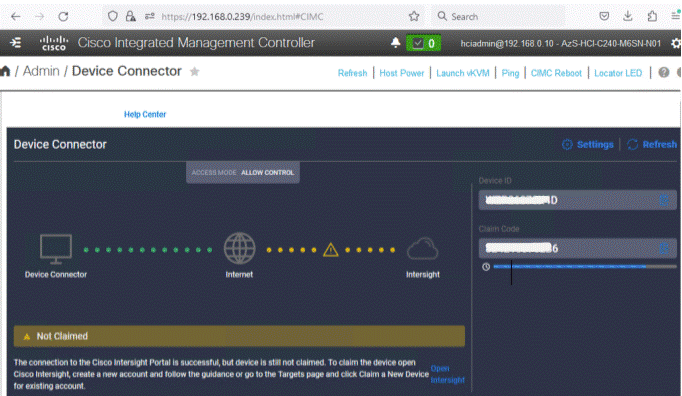The image size is (682, 396).
Task: Open the Help Center link
Action: click(145, 114)
